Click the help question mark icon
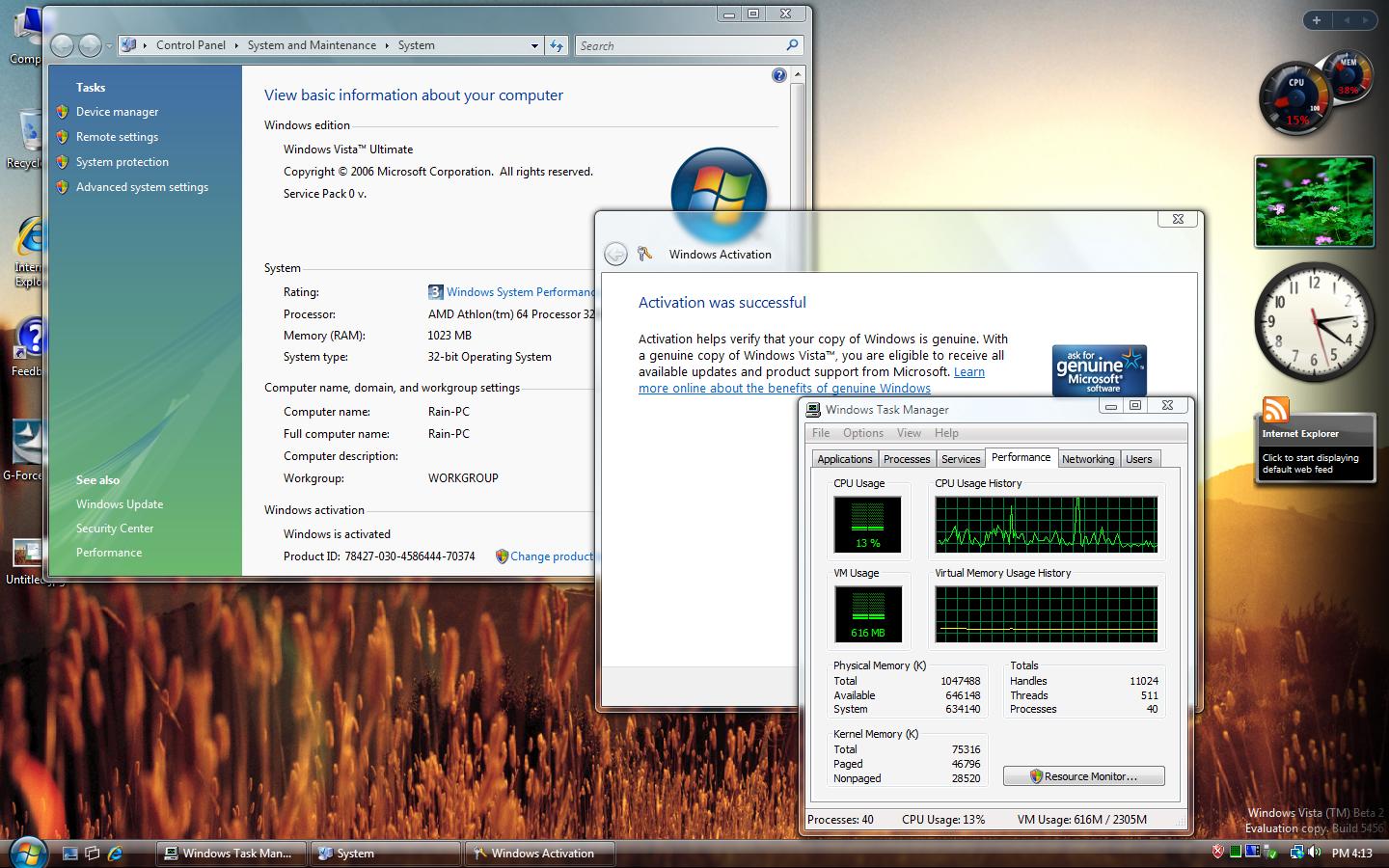Image resolution: width=1389 pixels, height=868 pixels. pos(779,75)
